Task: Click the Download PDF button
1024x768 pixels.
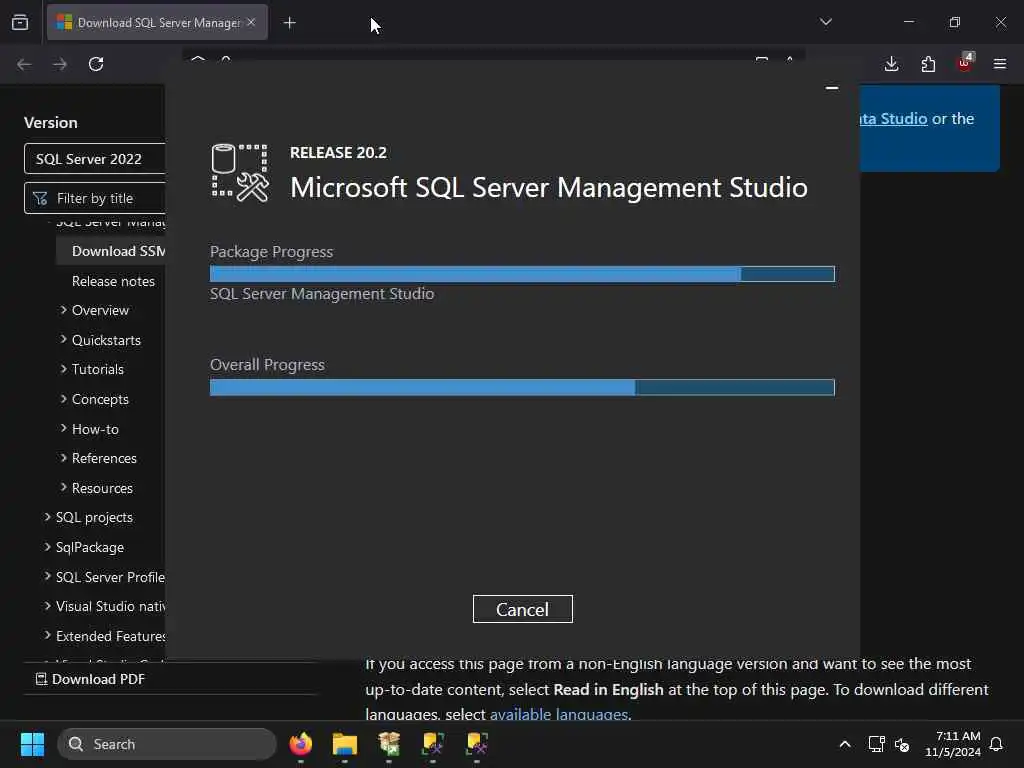Action: click(90, 679)
